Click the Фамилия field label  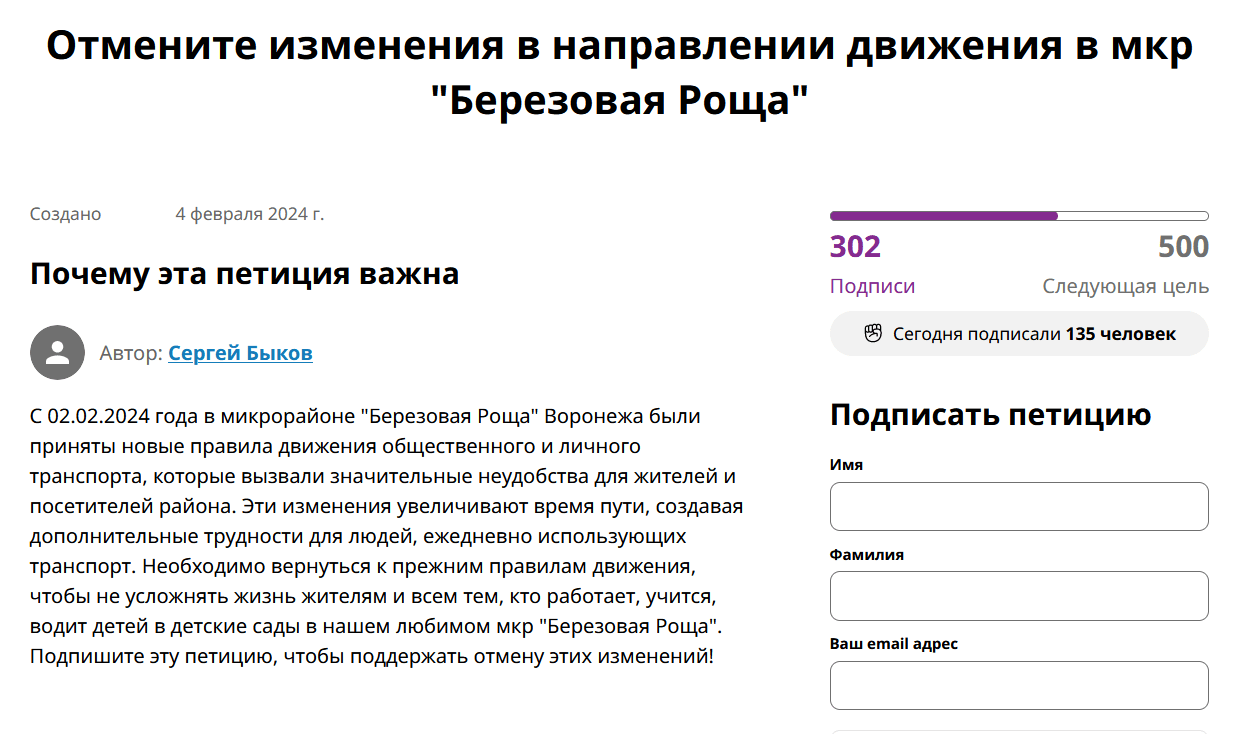pos(866,554)
